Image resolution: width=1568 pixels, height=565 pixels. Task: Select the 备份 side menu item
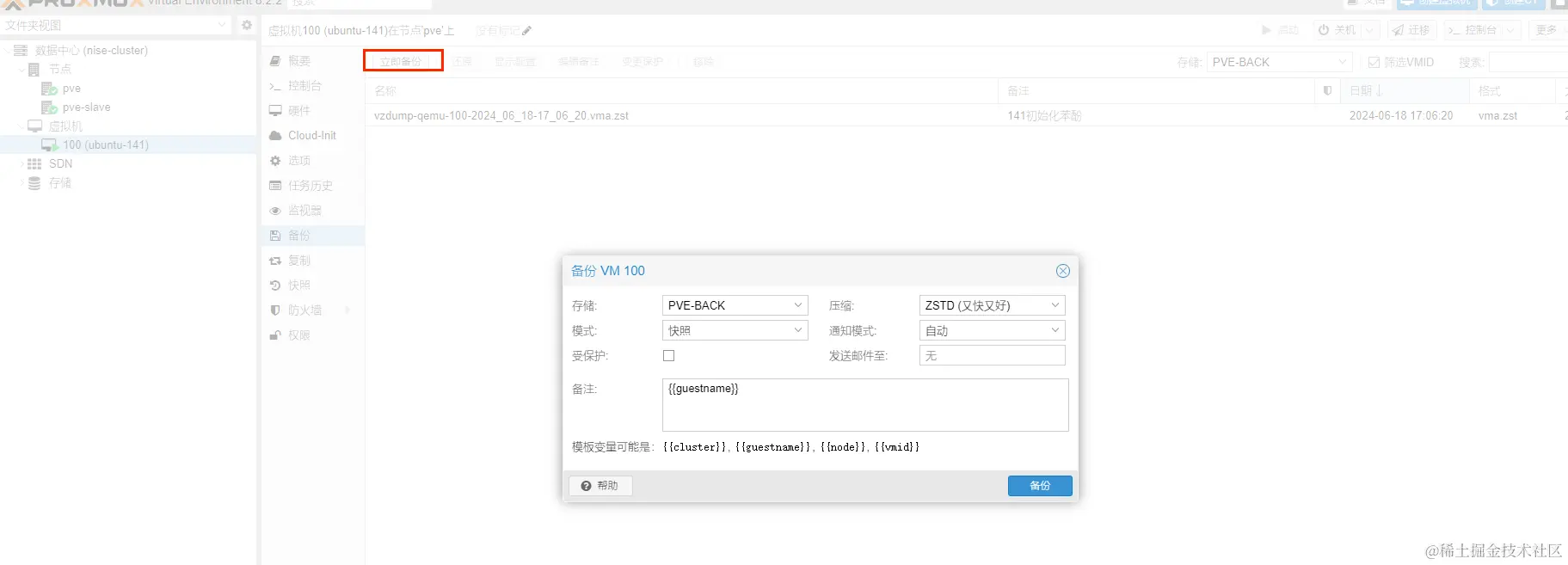(x=313, y=236)
